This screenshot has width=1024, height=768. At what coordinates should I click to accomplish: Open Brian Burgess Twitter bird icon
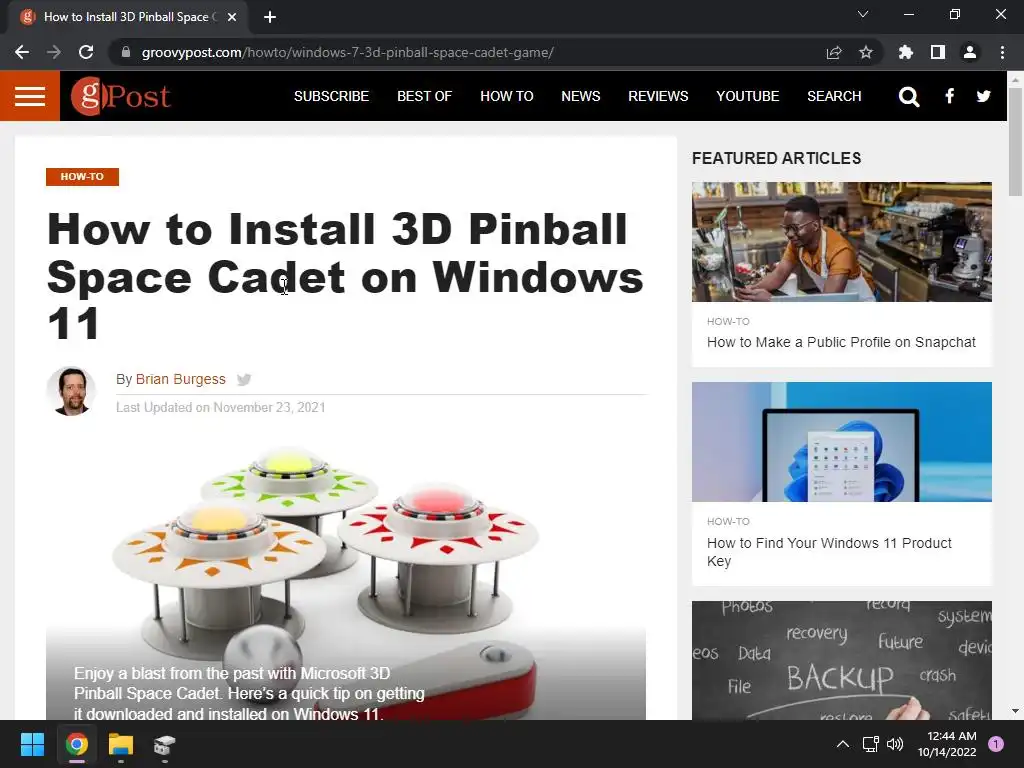pyautogui.click(x=244, y=379)
